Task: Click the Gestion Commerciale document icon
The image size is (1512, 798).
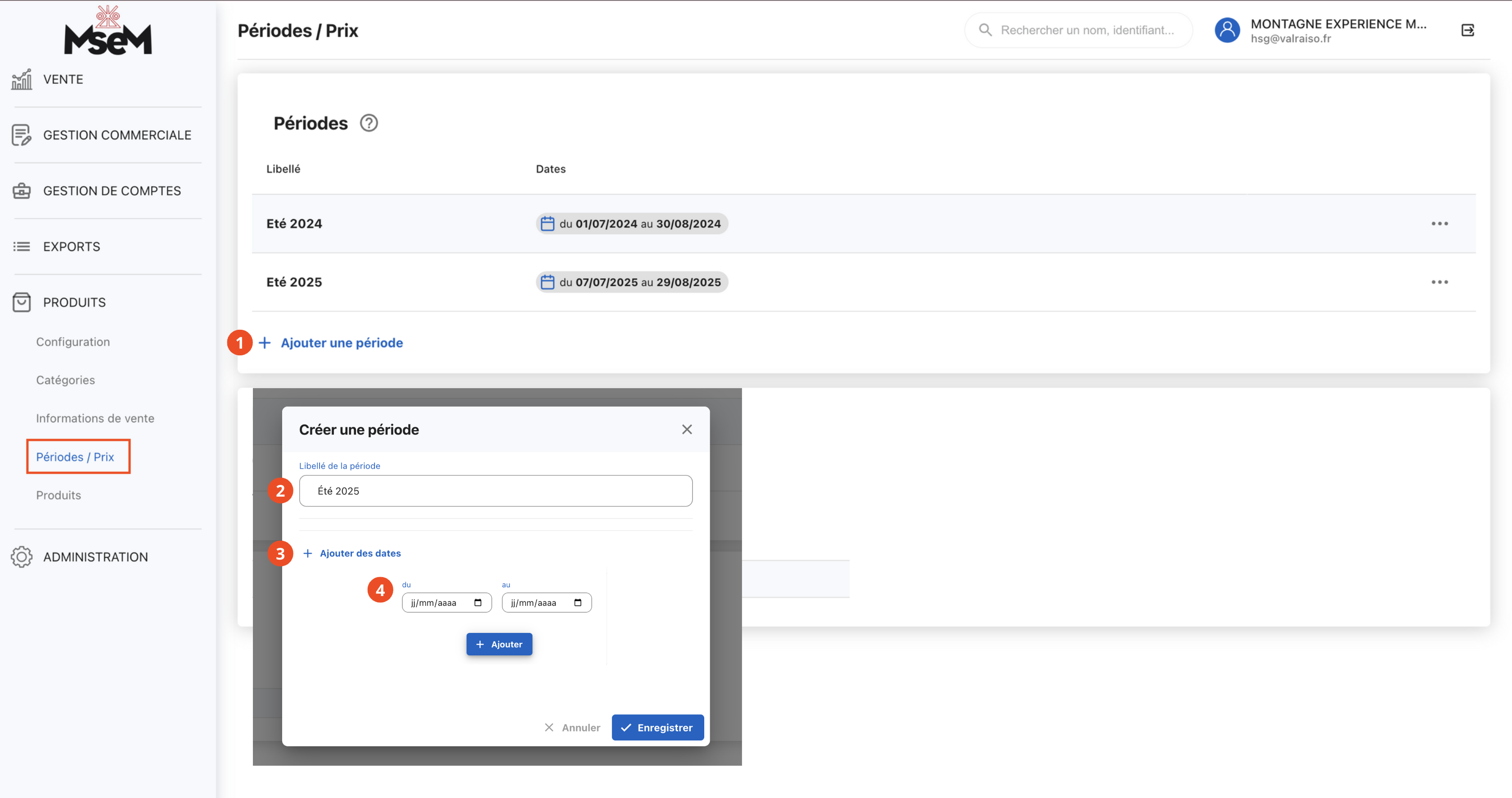Action: (22, 135)
